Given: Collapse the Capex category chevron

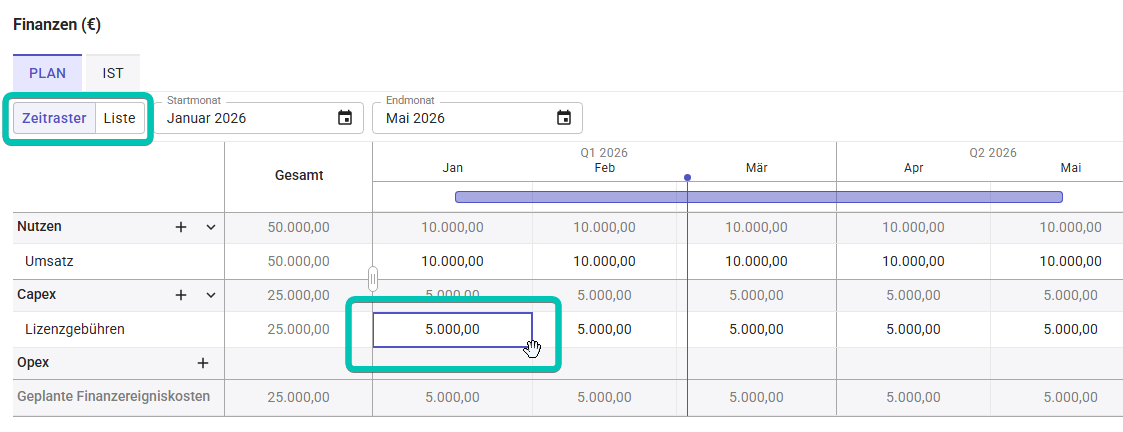Looking at the screenshot, I should pyautogui.click(x=211, y=295).
